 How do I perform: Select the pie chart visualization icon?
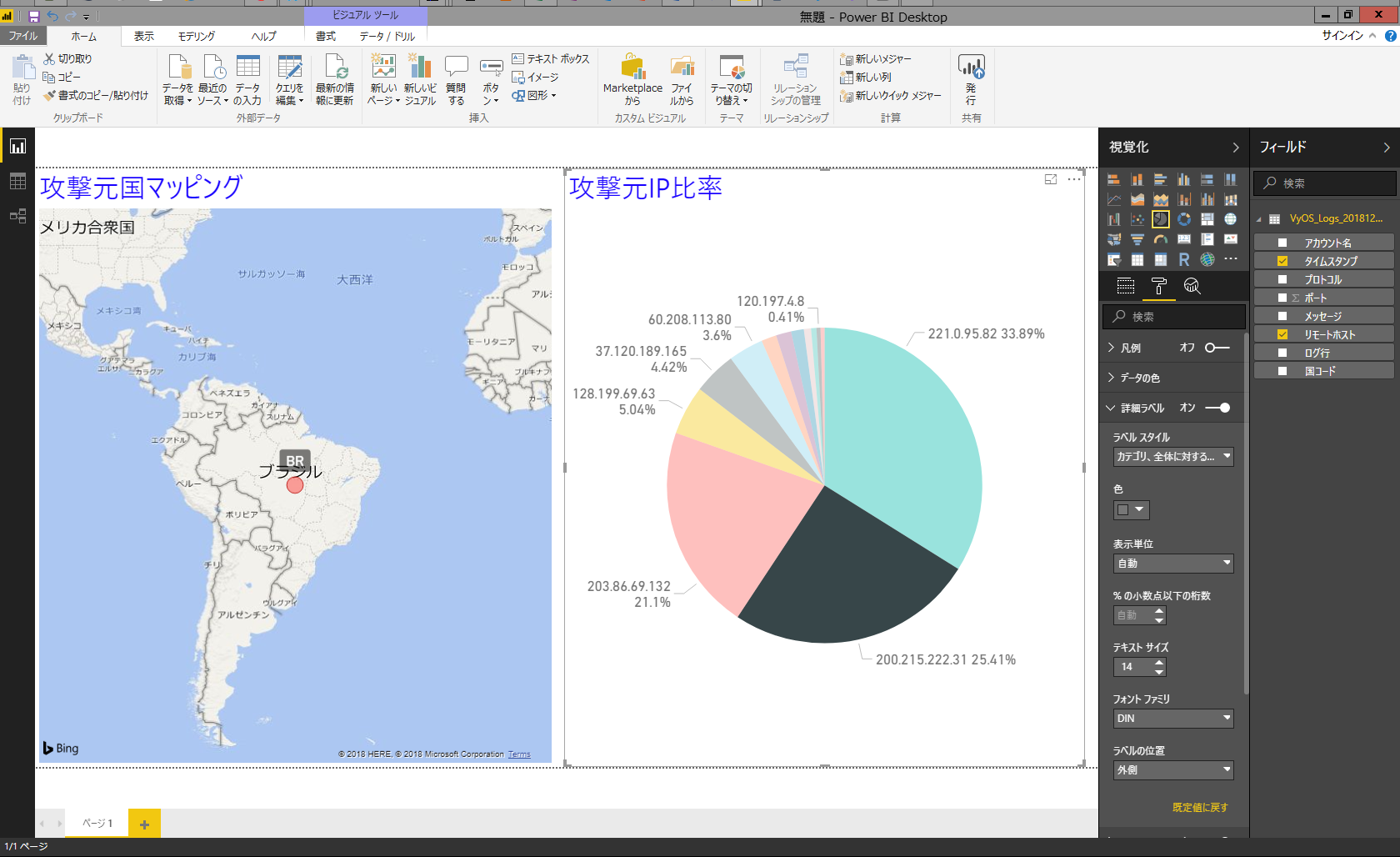coord(1161,219)
